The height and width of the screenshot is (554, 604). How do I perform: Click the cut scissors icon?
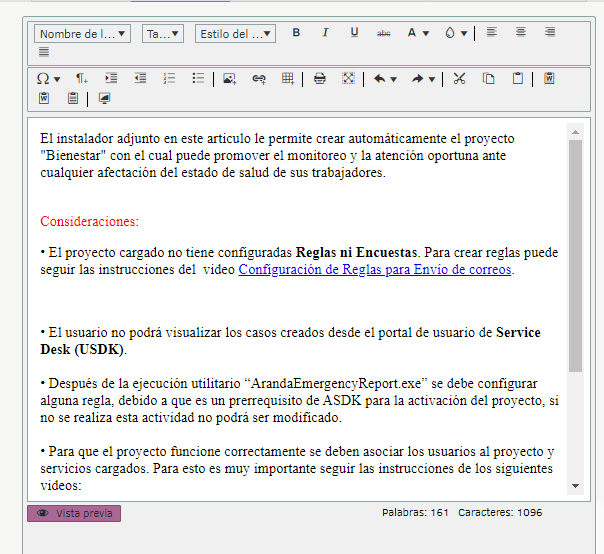pyautogui.click(x=459, y=78)
